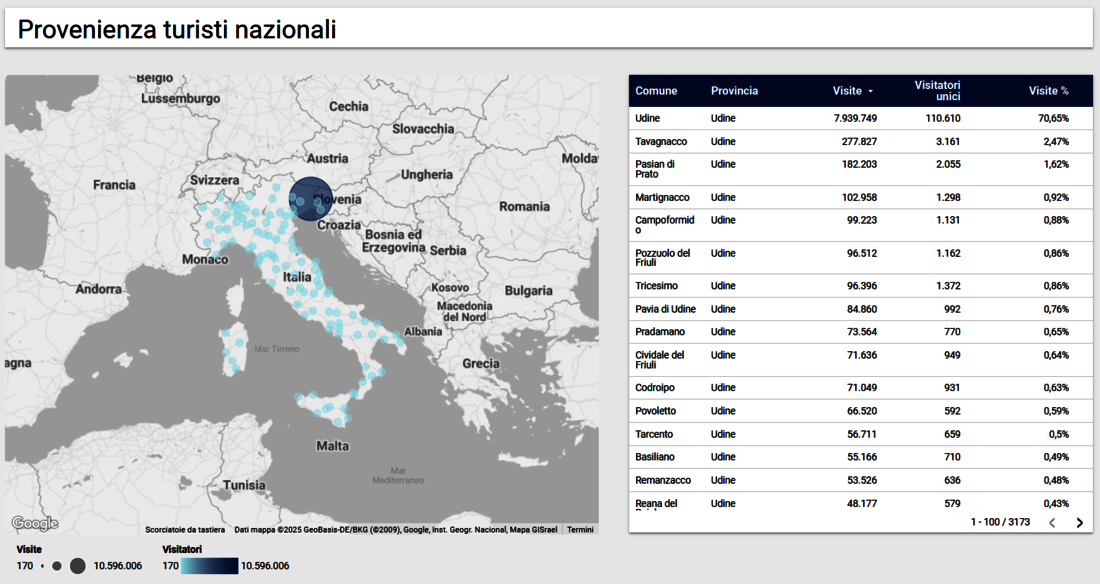
Task: Open the Termini link on the map
Action: [580, 530]
